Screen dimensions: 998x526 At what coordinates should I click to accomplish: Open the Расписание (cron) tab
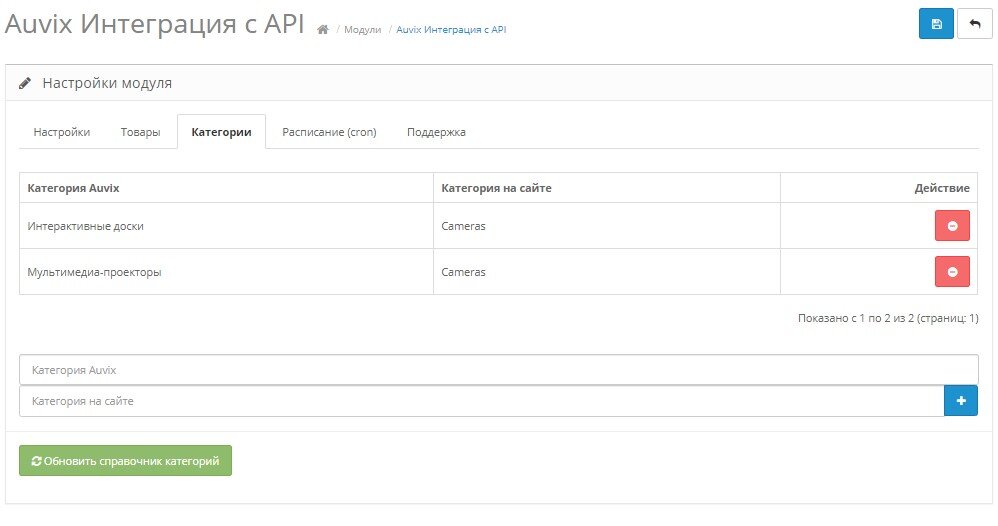click(329, 132)
